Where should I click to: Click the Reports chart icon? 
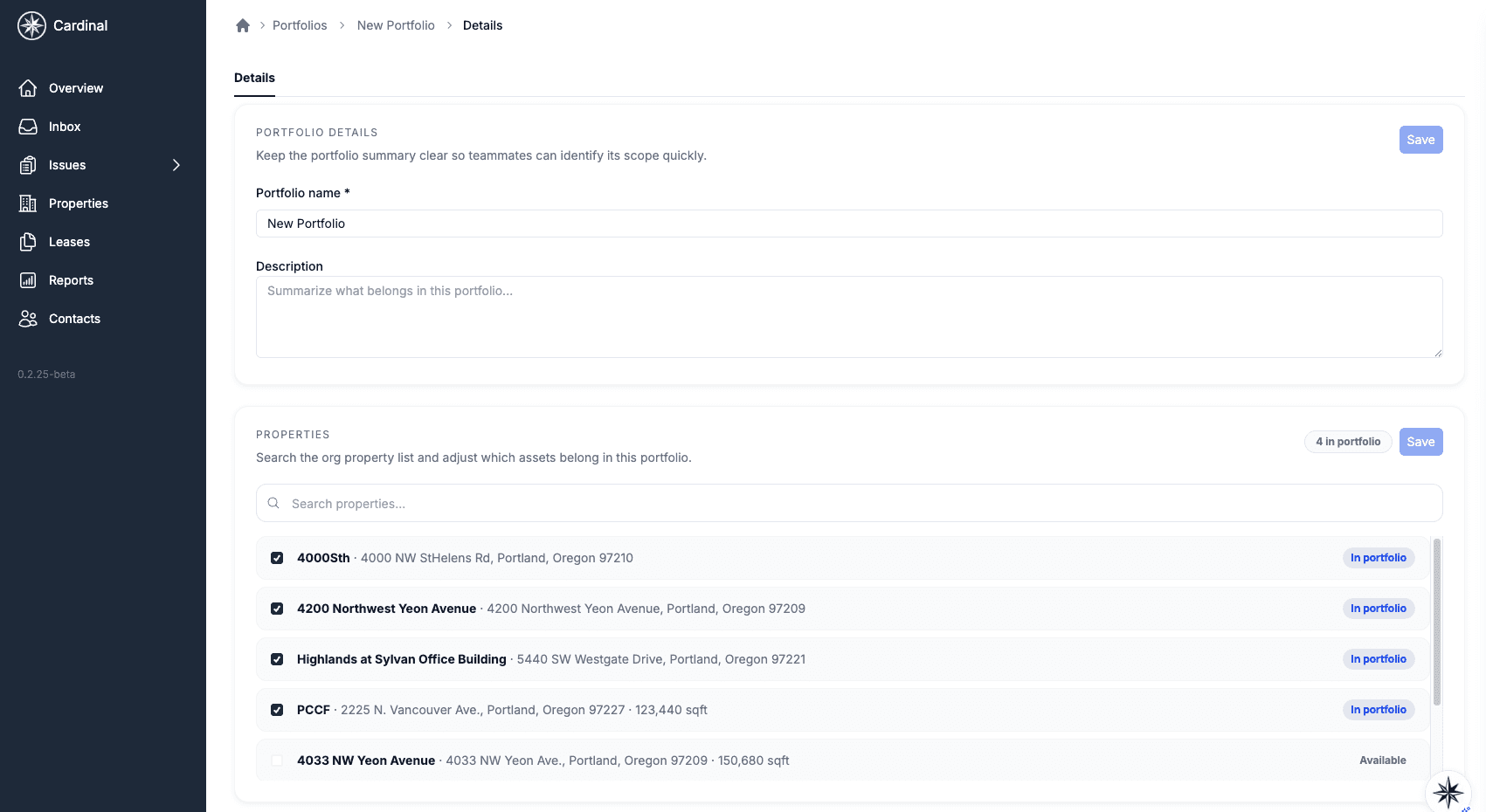28,280
